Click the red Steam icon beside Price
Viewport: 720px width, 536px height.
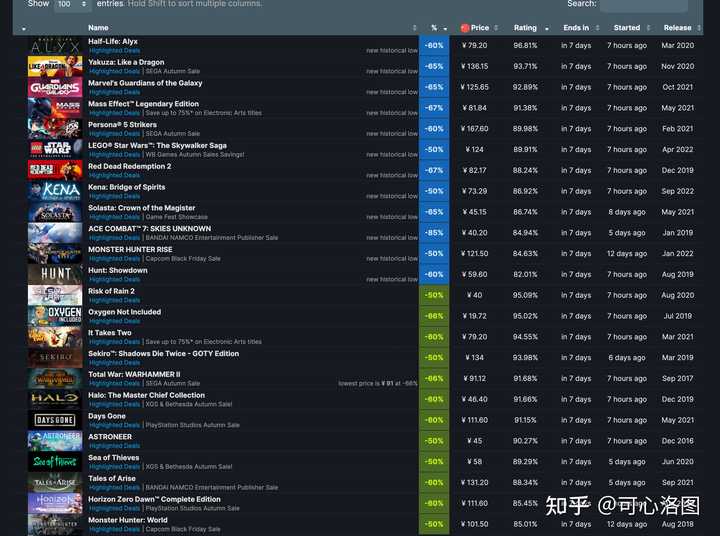tap(465, 28)
